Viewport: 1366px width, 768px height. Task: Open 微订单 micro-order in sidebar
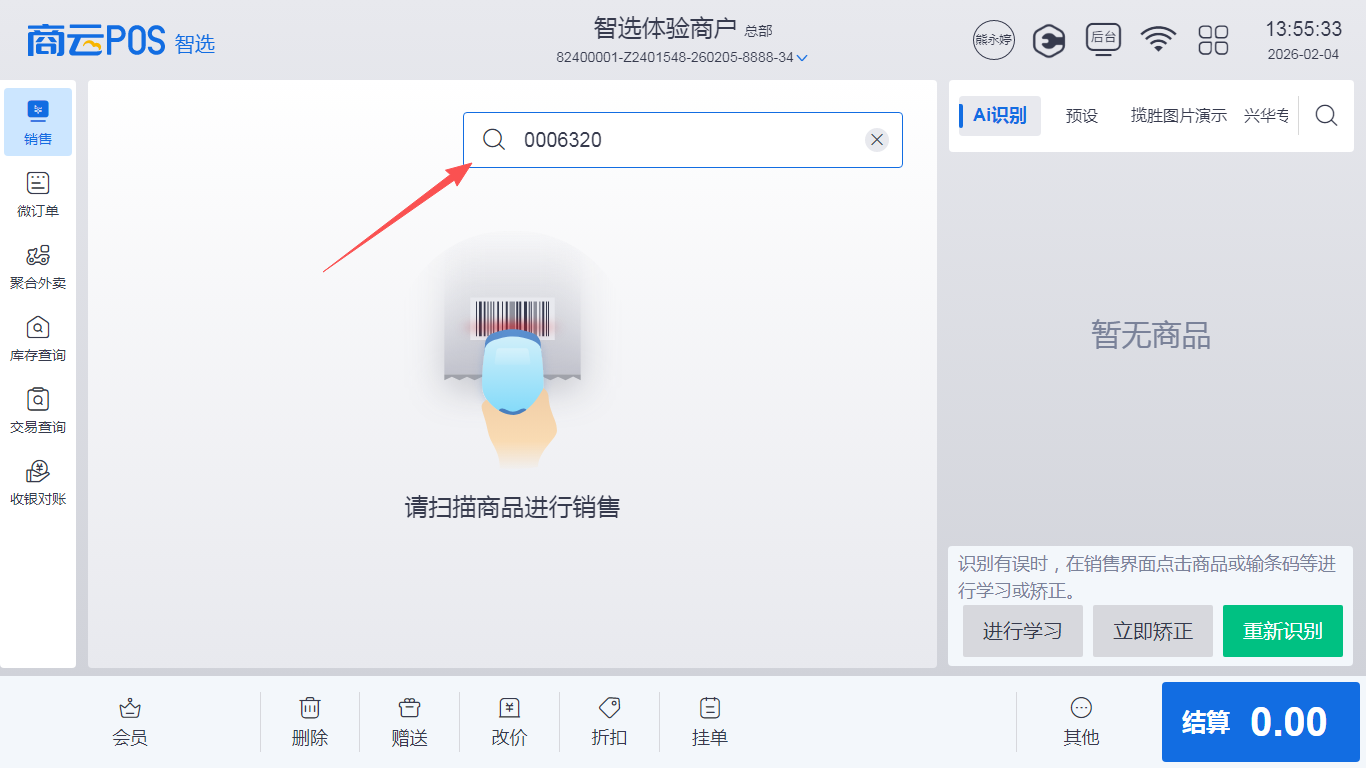pyautogui.click(x=38, y=194)
